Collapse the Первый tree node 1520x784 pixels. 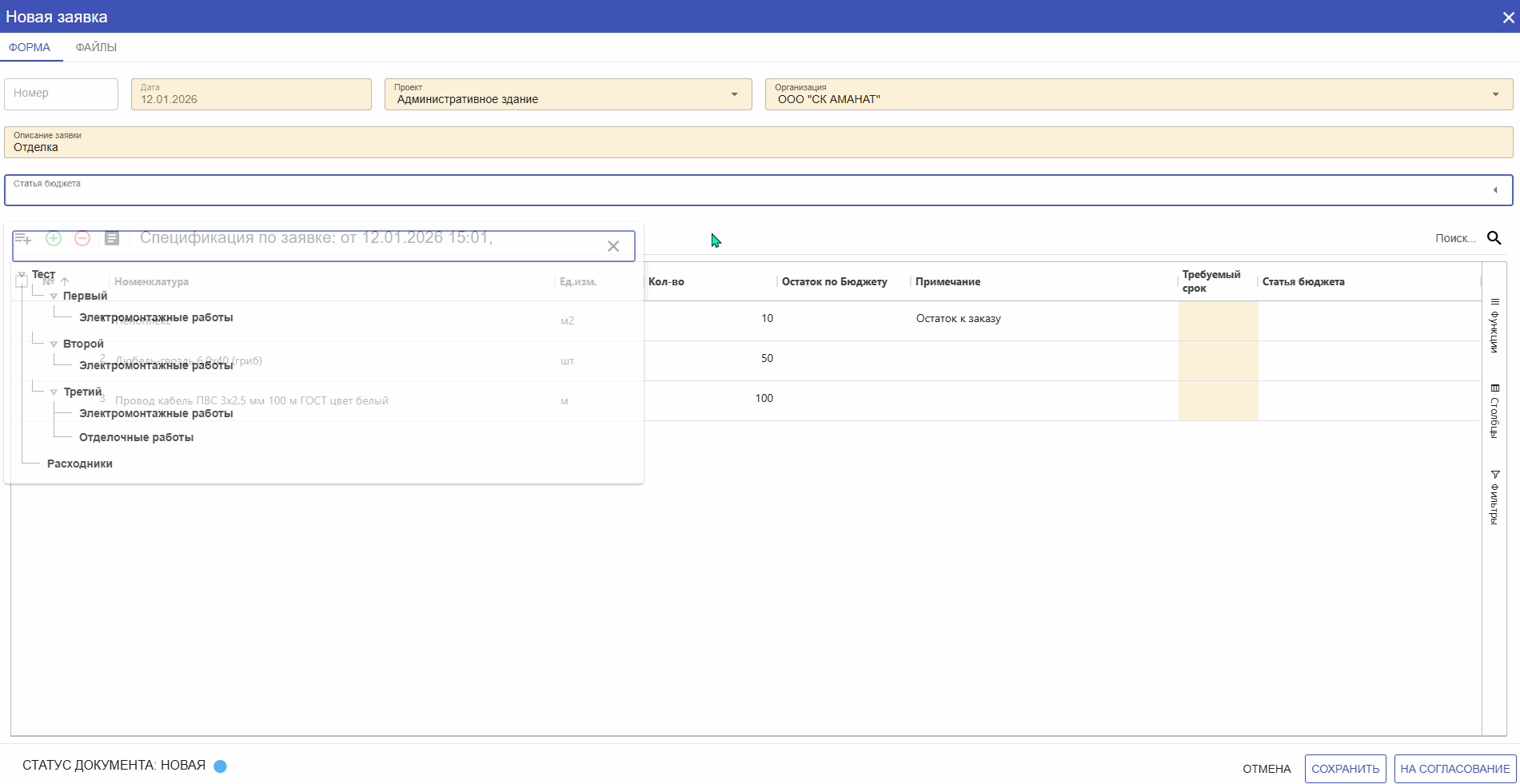[54, 296]
